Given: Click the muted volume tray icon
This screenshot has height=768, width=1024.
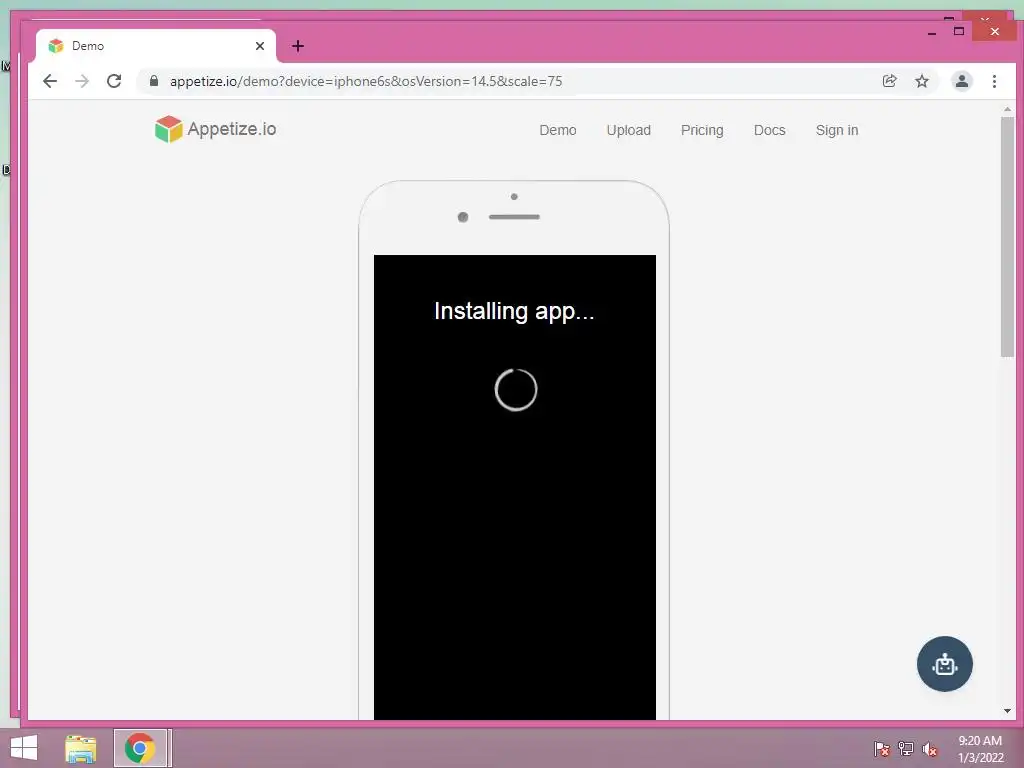Looking at the screenshot, I should (x=930, y=748).
